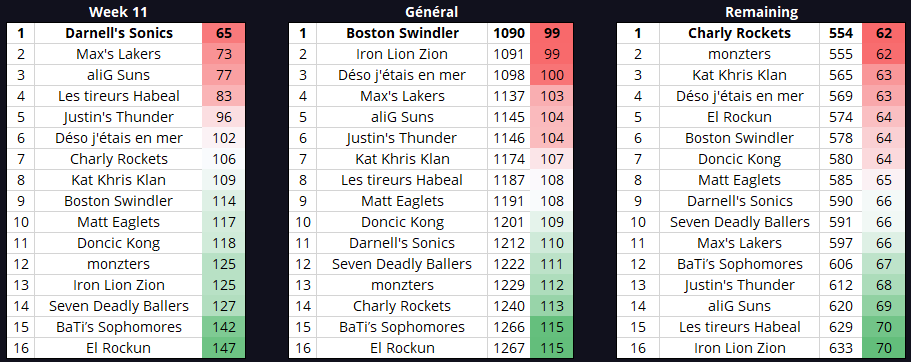Click Les tireurs Habeal in Week 11 table
The height and width of the screenshot is (362, 911).
pyautogui.click(x=119, y=96)
